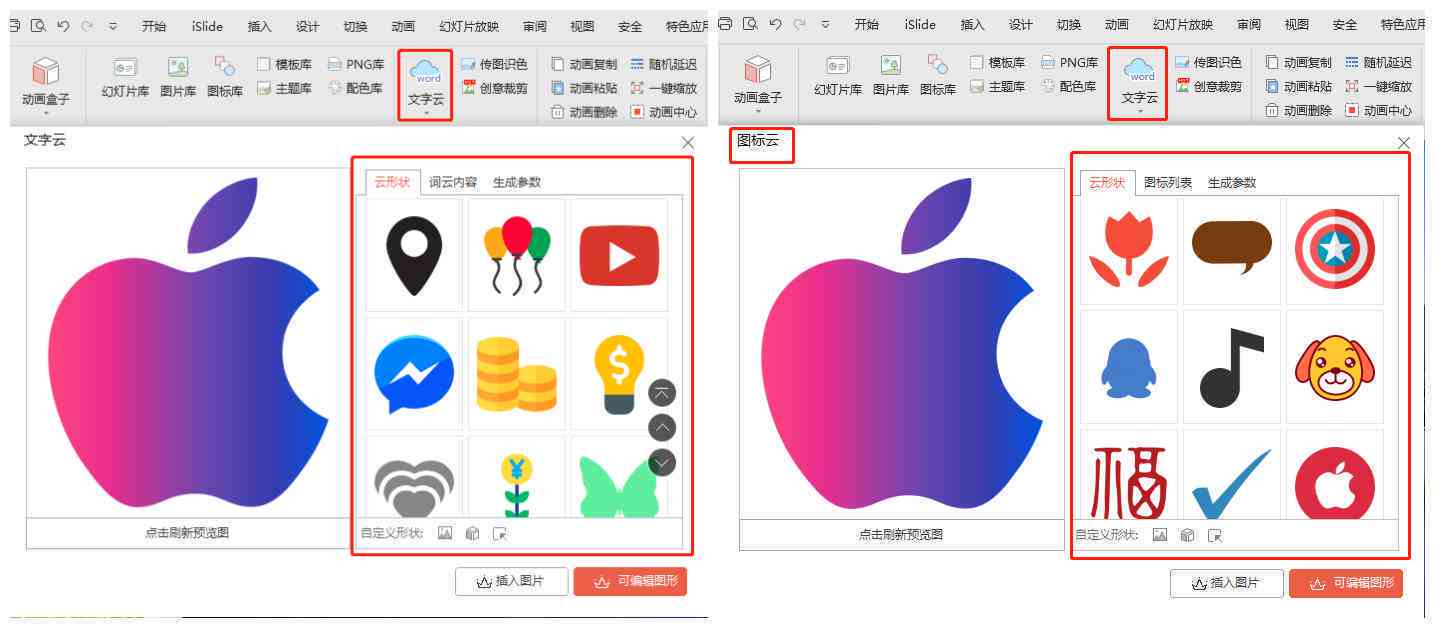Click 动画中心 above the 文字云 dialog
Image resolution: width=1435 pixels, height=628 pixels.
tap(664, 112)
